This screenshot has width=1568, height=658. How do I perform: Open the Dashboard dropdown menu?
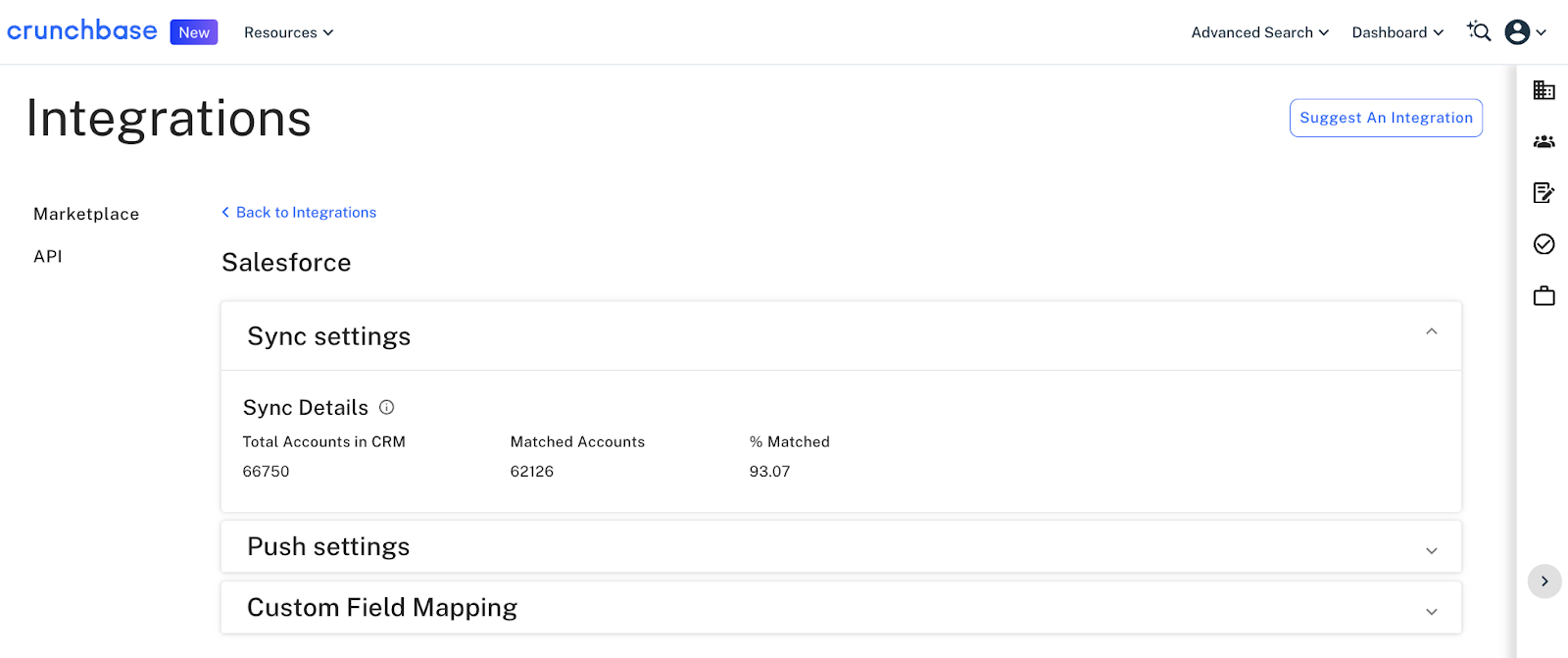(x=1396, y=32)
